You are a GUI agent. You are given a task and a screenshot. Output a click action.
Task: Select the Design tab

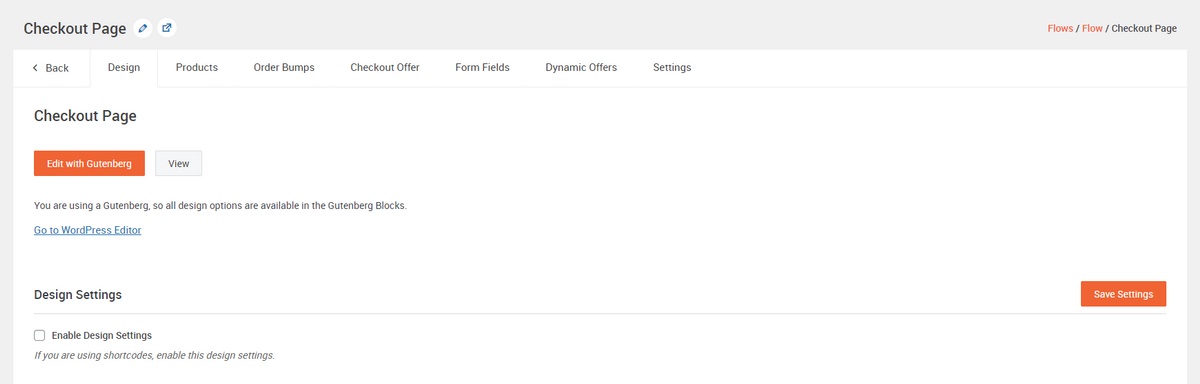tap(124, 68)
